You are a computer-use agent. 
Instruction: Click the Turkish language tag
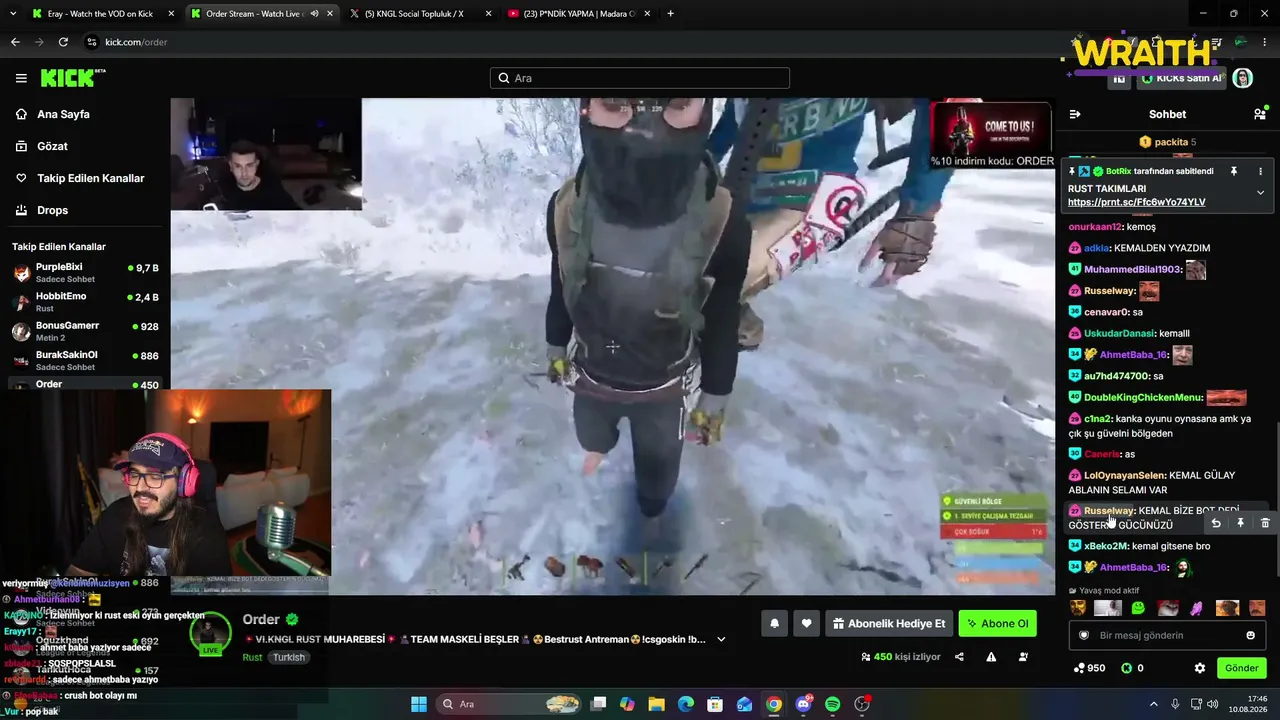tap(289, 657)
